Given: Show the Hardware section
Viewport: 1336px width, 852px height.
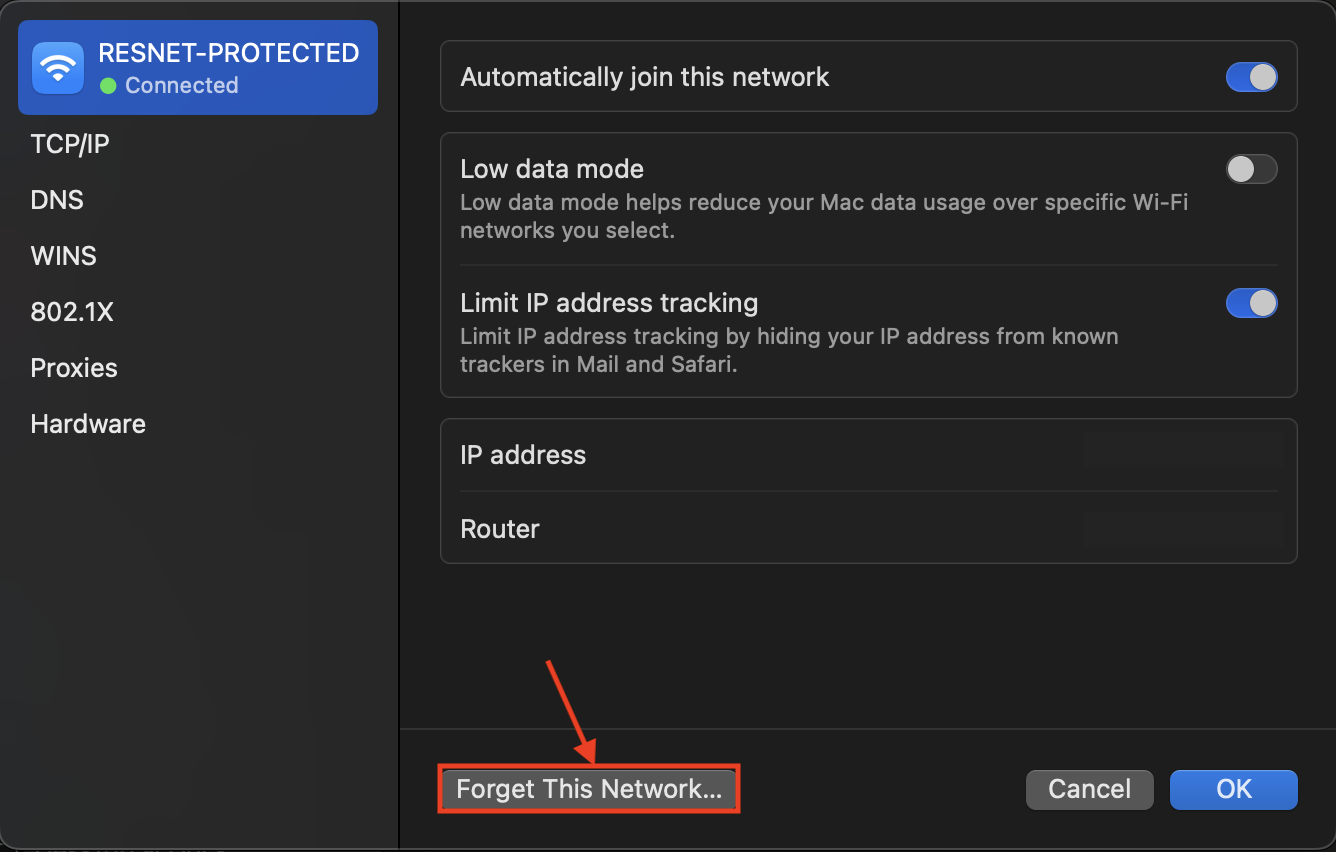Looking at the screenshot, I should click(88, 424).
